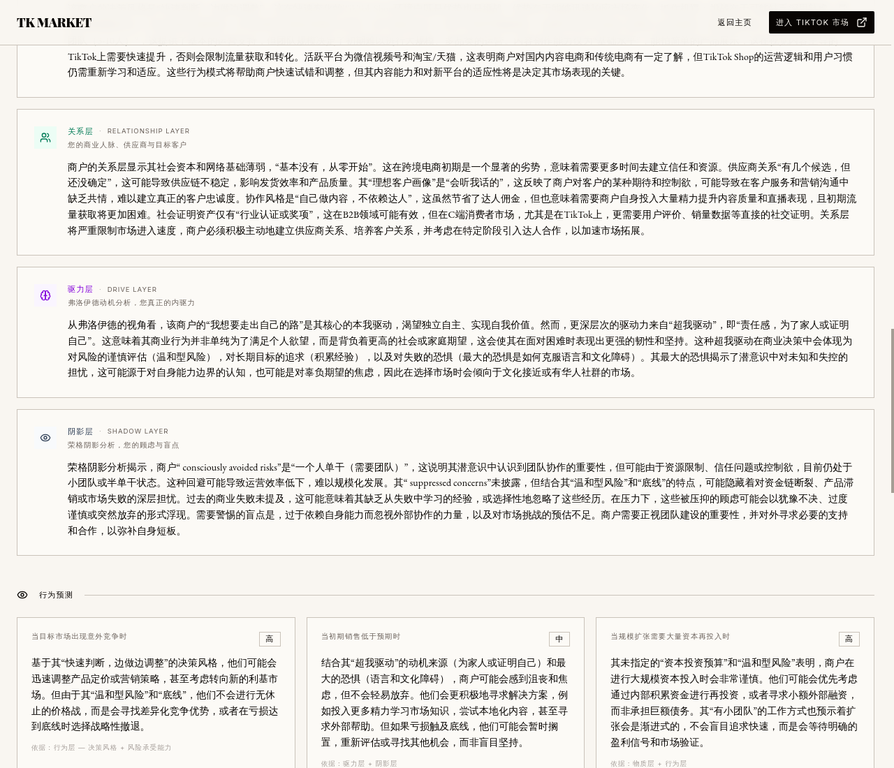Screen dimensions: 894x768
Task: Click the 中 badge on the 初期销售 card
Action: (x=559, y=639)
